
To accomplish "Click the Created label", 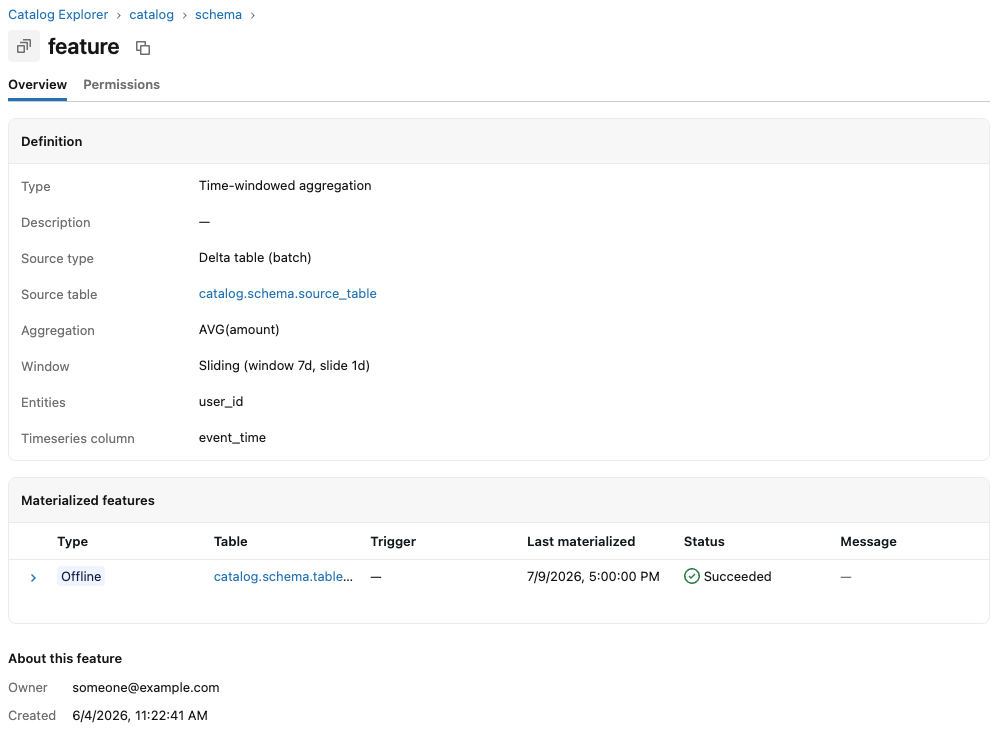I will tap(32, 716).
